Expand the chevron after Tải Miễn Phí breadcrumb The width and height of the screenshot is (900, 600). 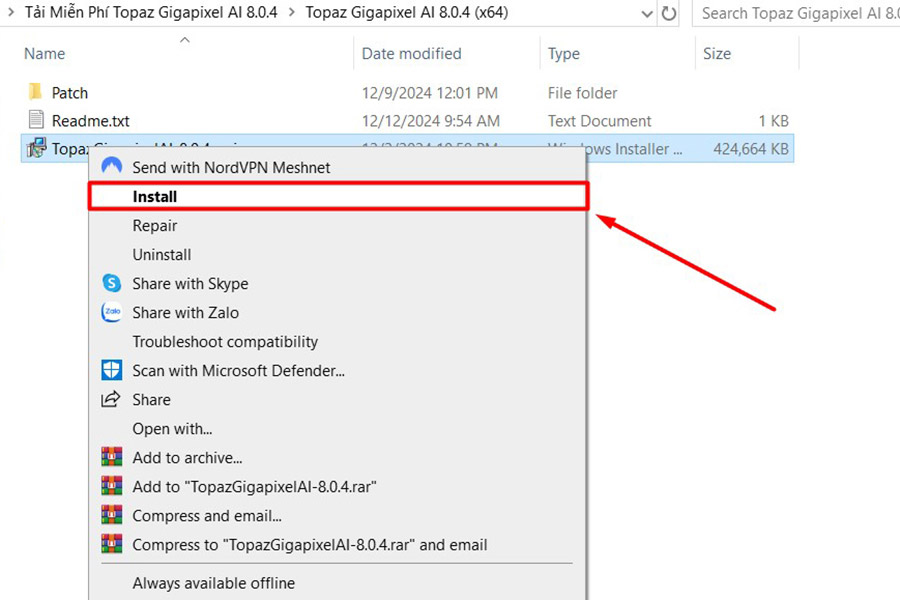(291, 12)
